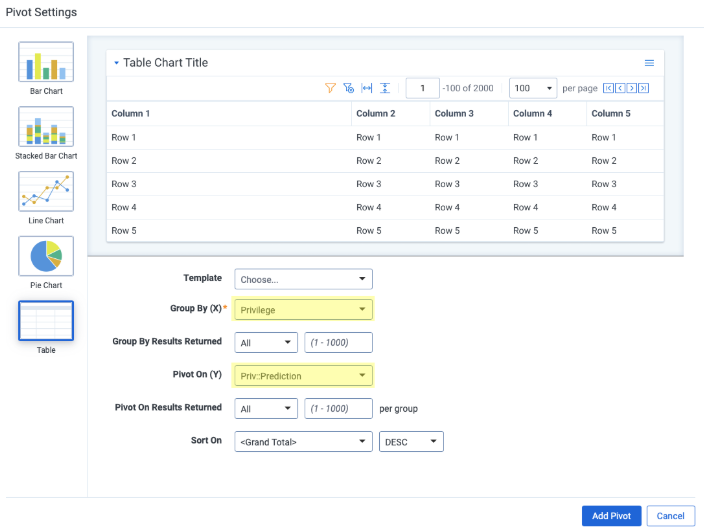This screenshot has width=704, height=530.
Task: Open the DESC sort order dropdown
Action: (411, 442)
